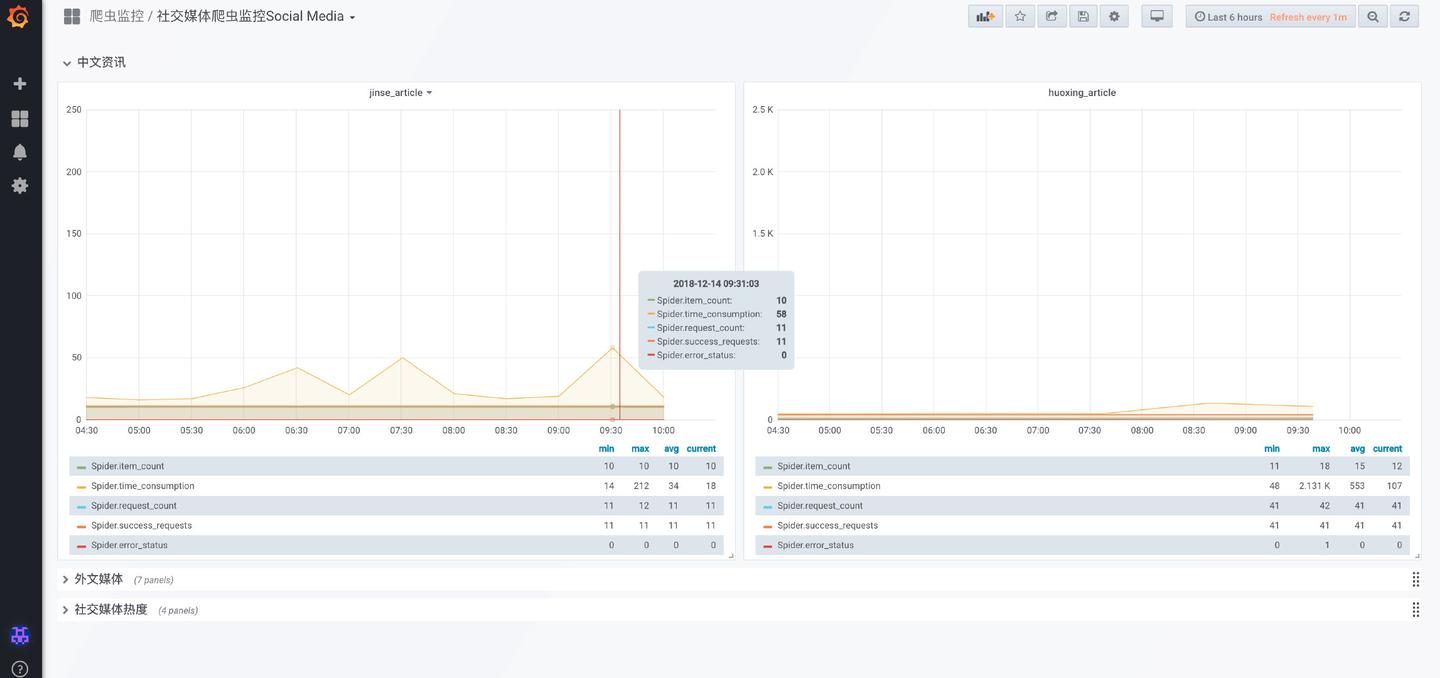Zoom out the time range

pyautogui.click(x=1373, y=16)
